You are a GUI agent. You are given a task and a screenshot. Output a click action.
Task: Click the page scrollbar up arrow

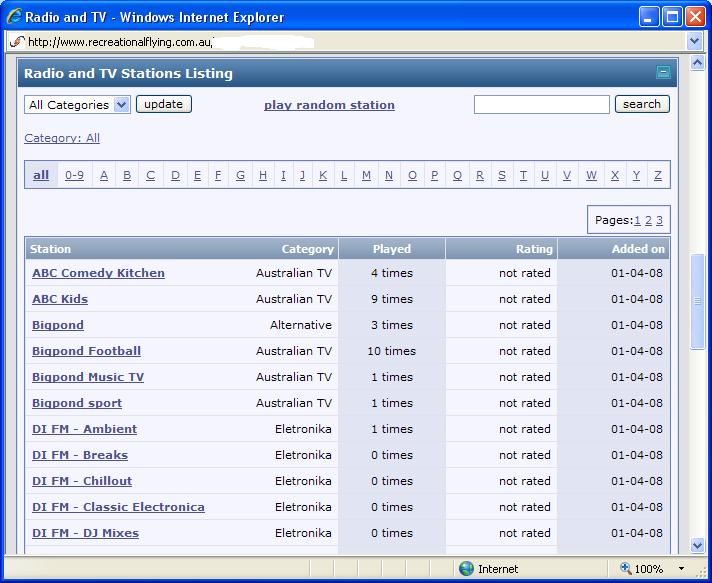click(697, 63)
